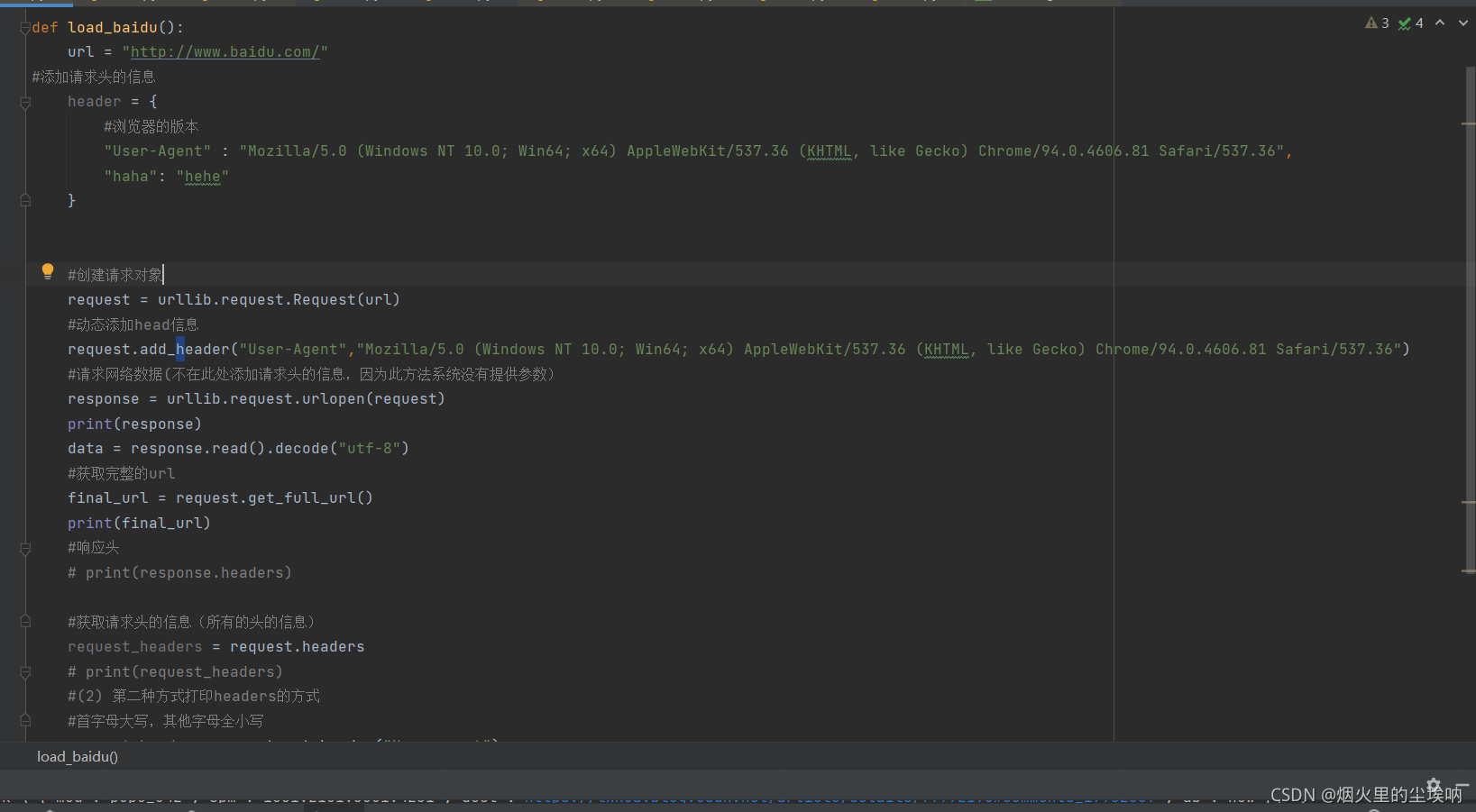The height and width of the screenshot is (812, 1476).
Task: Open the warnings indicator showing 3
Action: (x=1377, y=23)
